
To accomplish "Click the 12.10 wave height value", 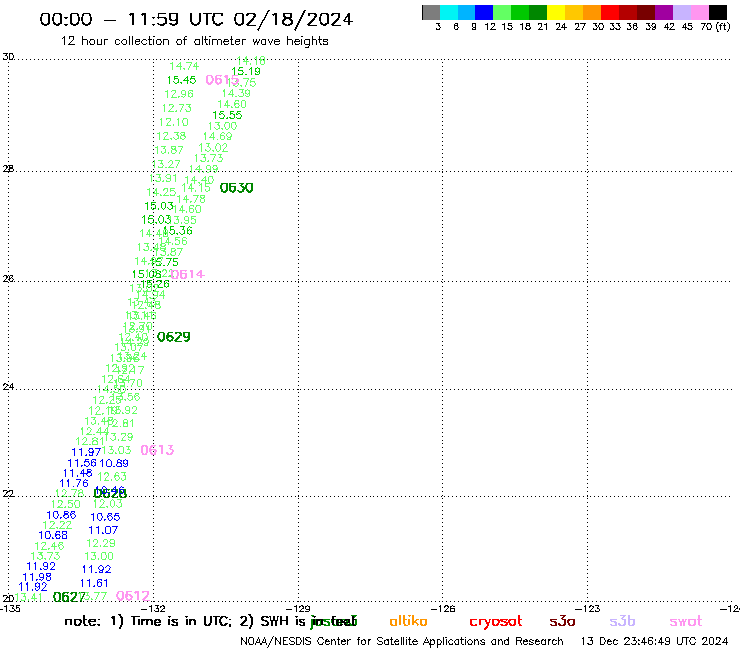I will 174,122.
